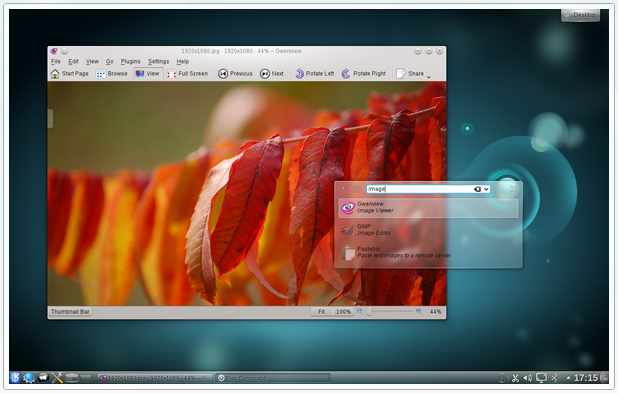Click the KRunner search input field
Screen dimensions: 618x394
point(428,189)
